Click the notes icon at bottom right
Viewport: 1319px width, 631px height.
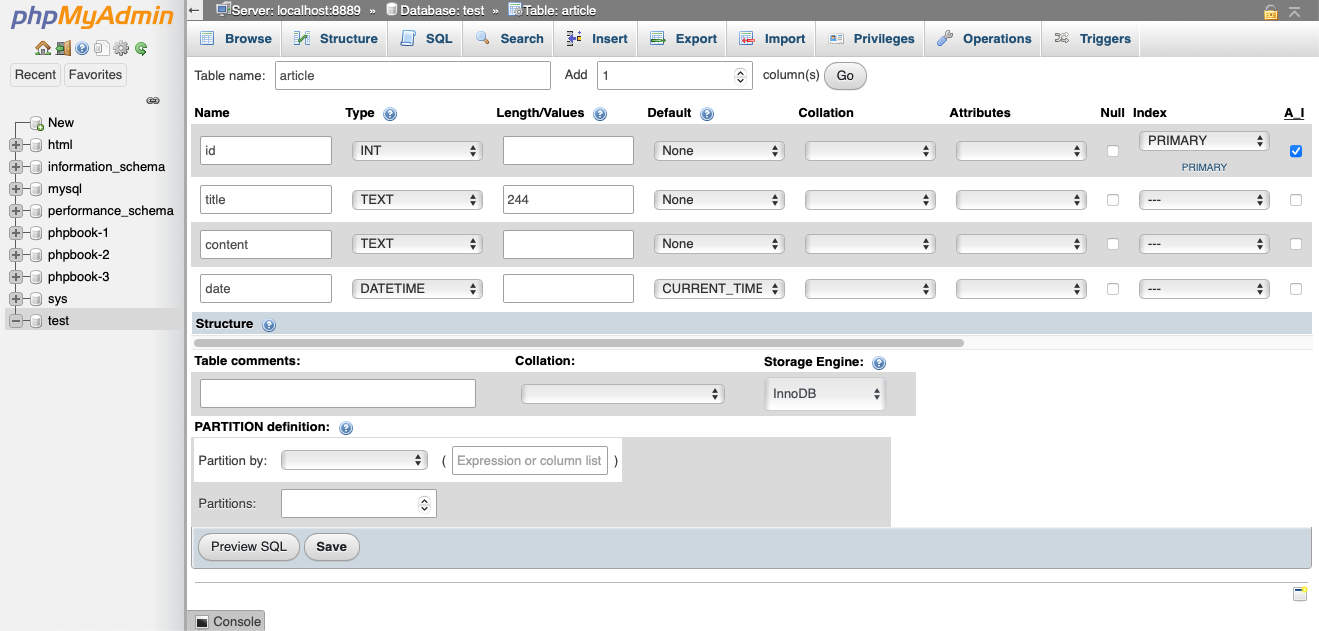tap(1300, 594)
